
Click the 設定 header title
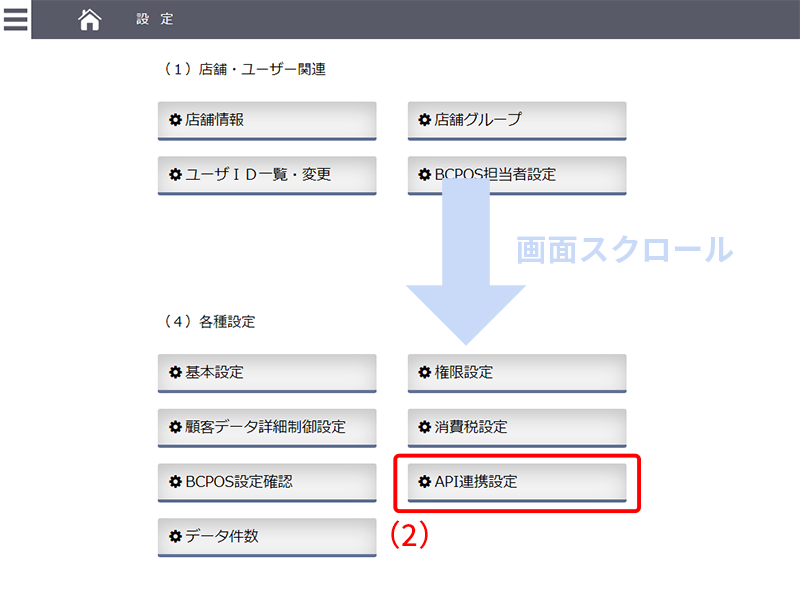155,19
